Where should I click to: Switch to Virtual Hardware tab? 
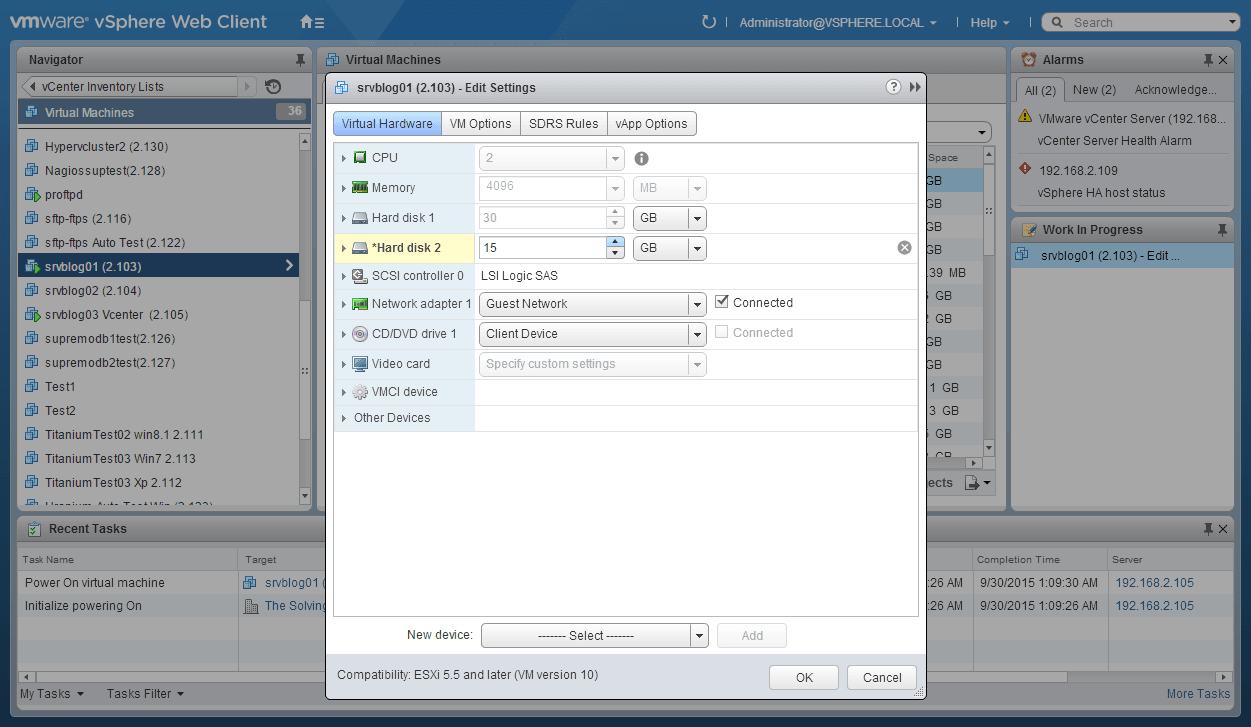pyautogui.click(x=387, y=124)
